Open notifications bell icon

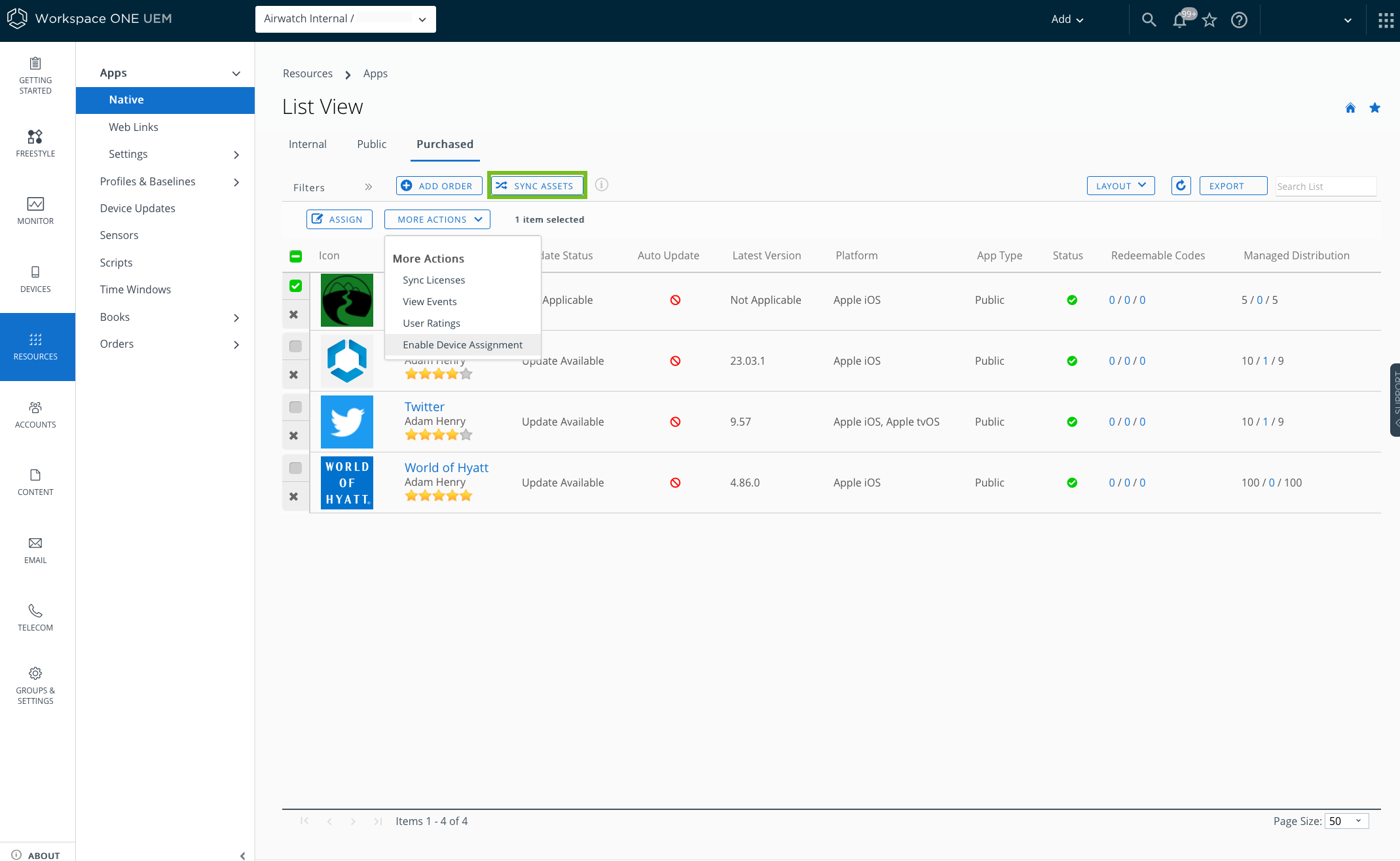pos(1180,20)
